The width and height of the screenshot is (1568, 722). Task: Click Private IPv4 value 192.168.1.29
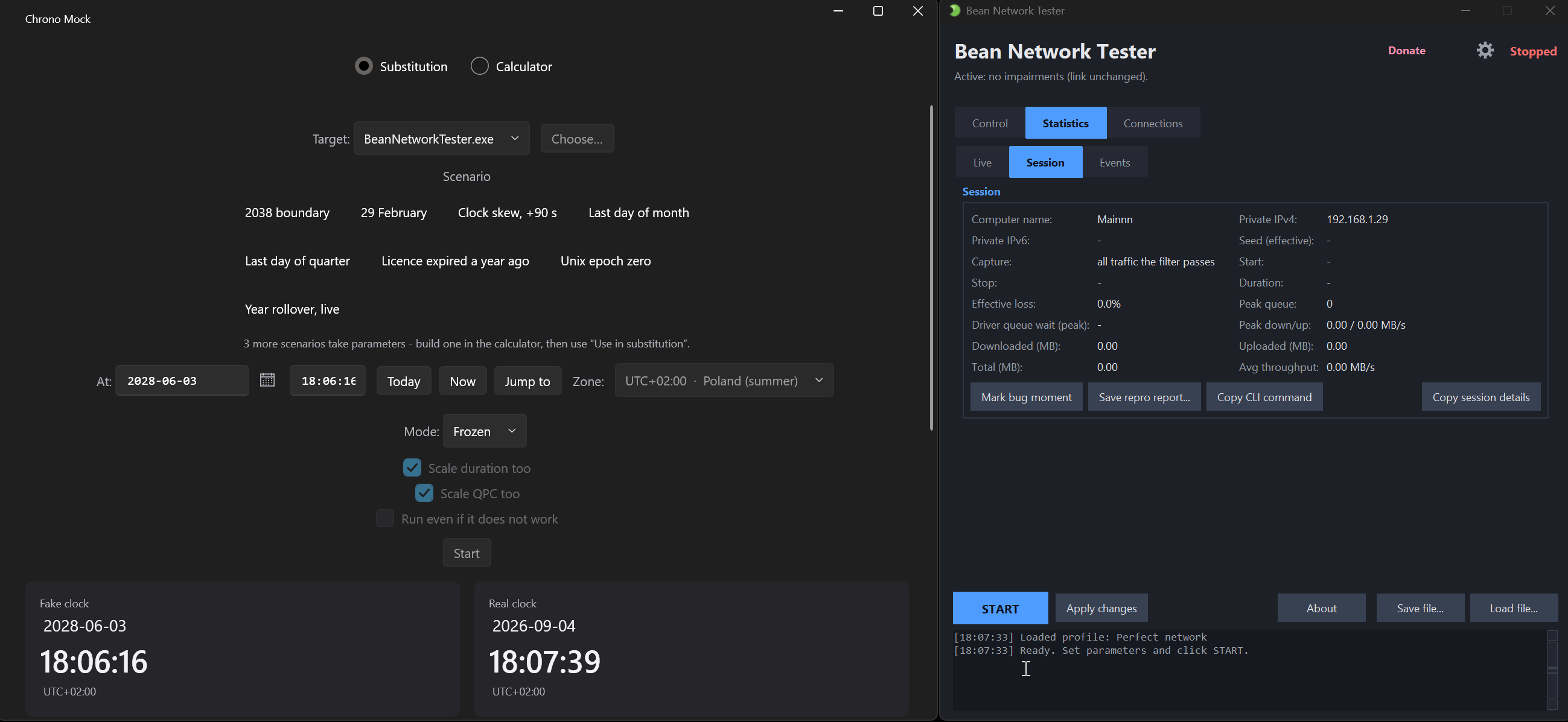(x=1357, y=219)
